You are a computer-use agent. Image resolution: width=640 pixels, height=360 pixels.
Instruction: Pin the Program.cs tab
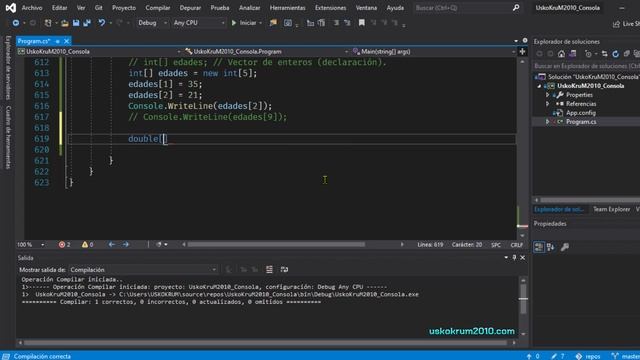tap(58, 41)
